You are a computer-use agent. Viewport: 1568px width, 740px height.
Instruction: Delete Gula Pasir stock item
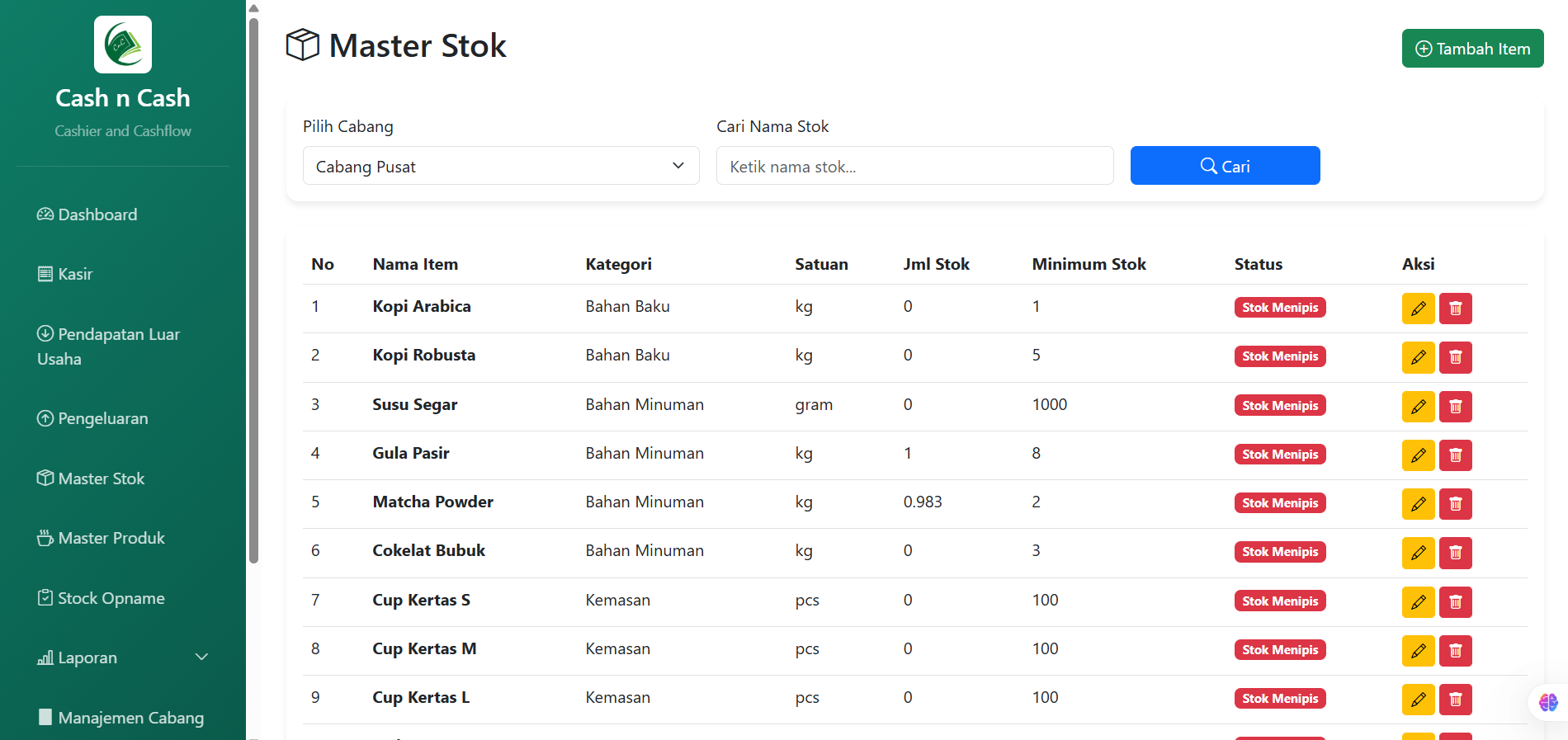[1456, 455]
